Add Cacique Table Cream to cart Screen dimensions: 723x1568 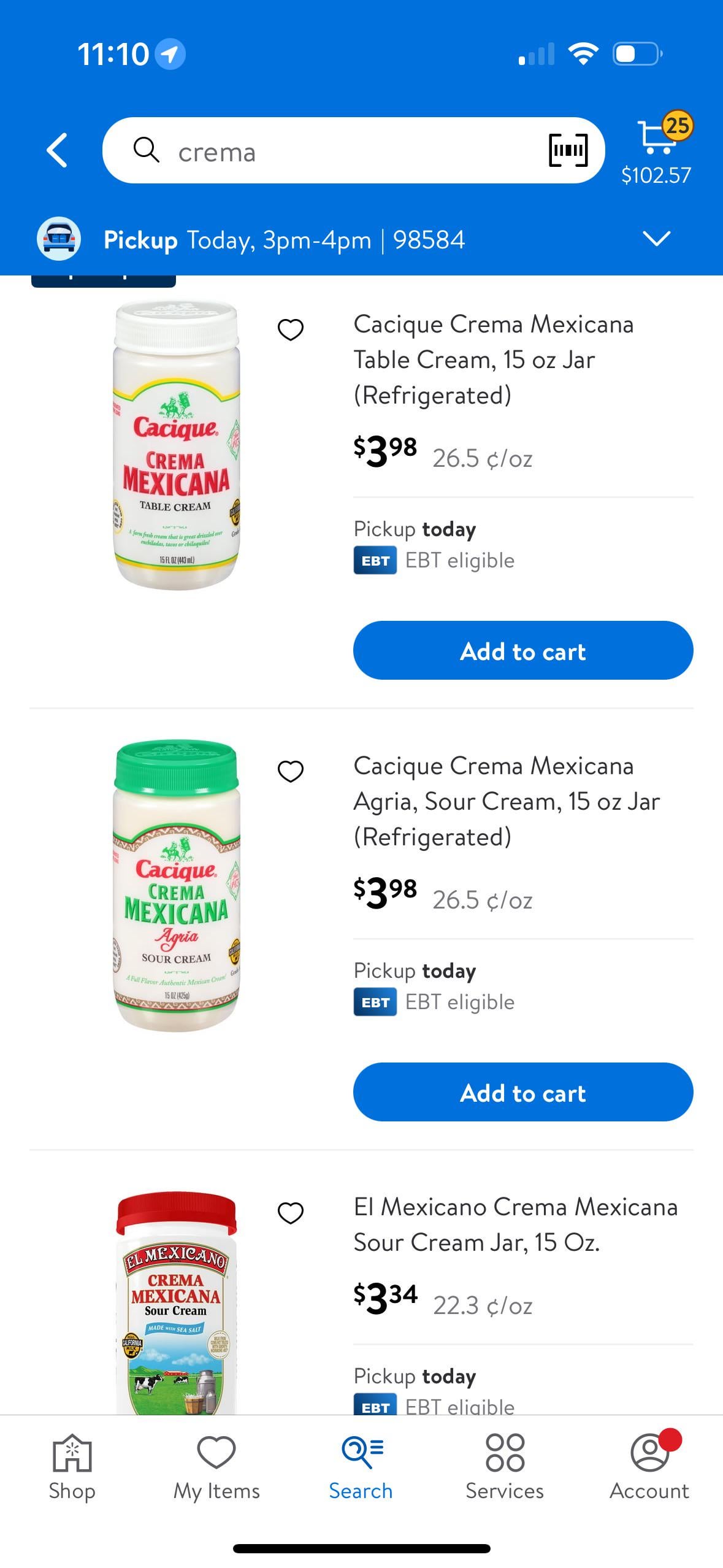coord(523,650)
